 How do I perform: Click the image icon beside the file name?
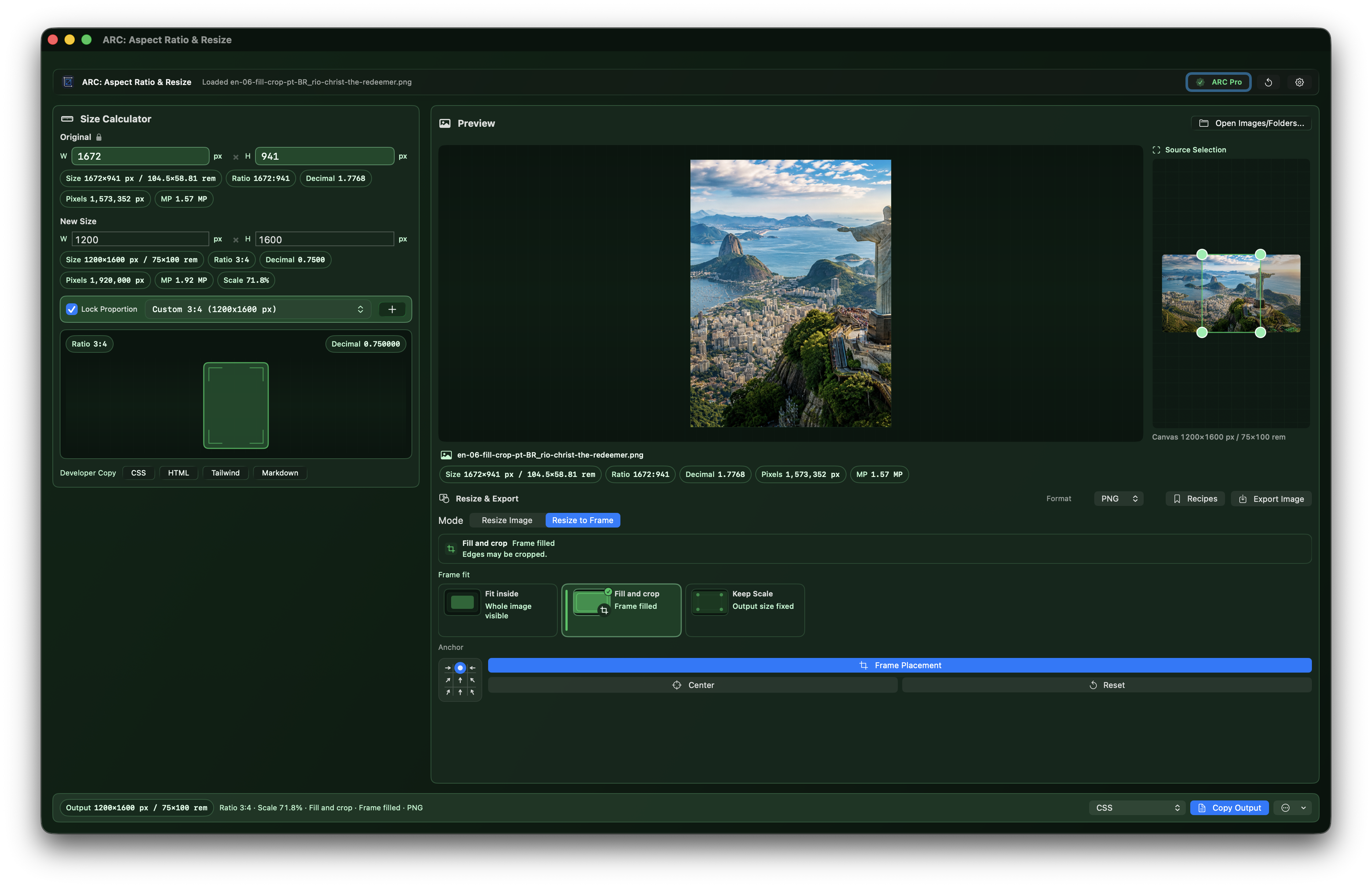(446, 455)
